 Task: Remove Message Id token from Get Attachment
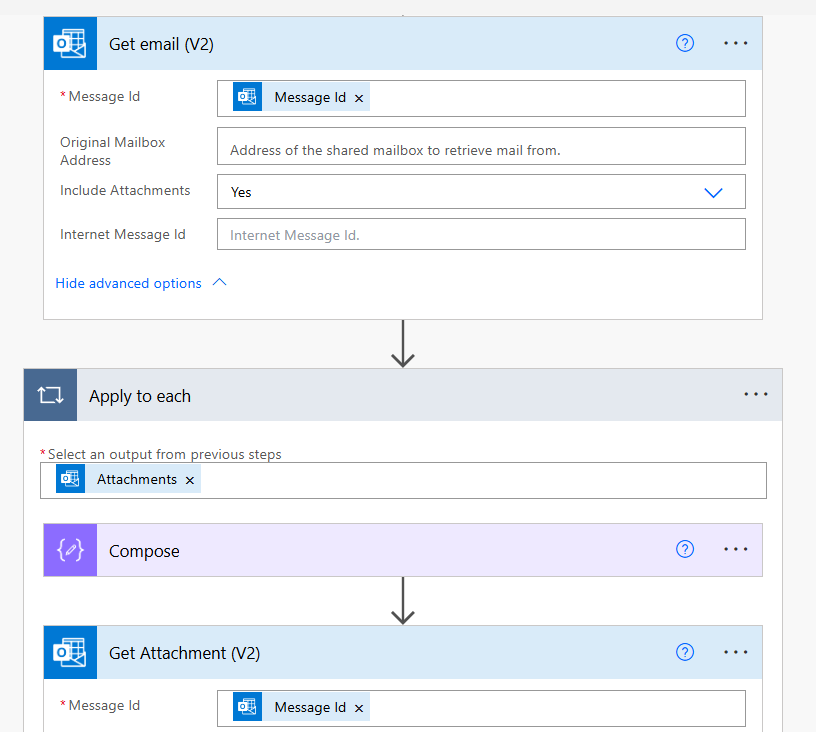coord(359,708)
